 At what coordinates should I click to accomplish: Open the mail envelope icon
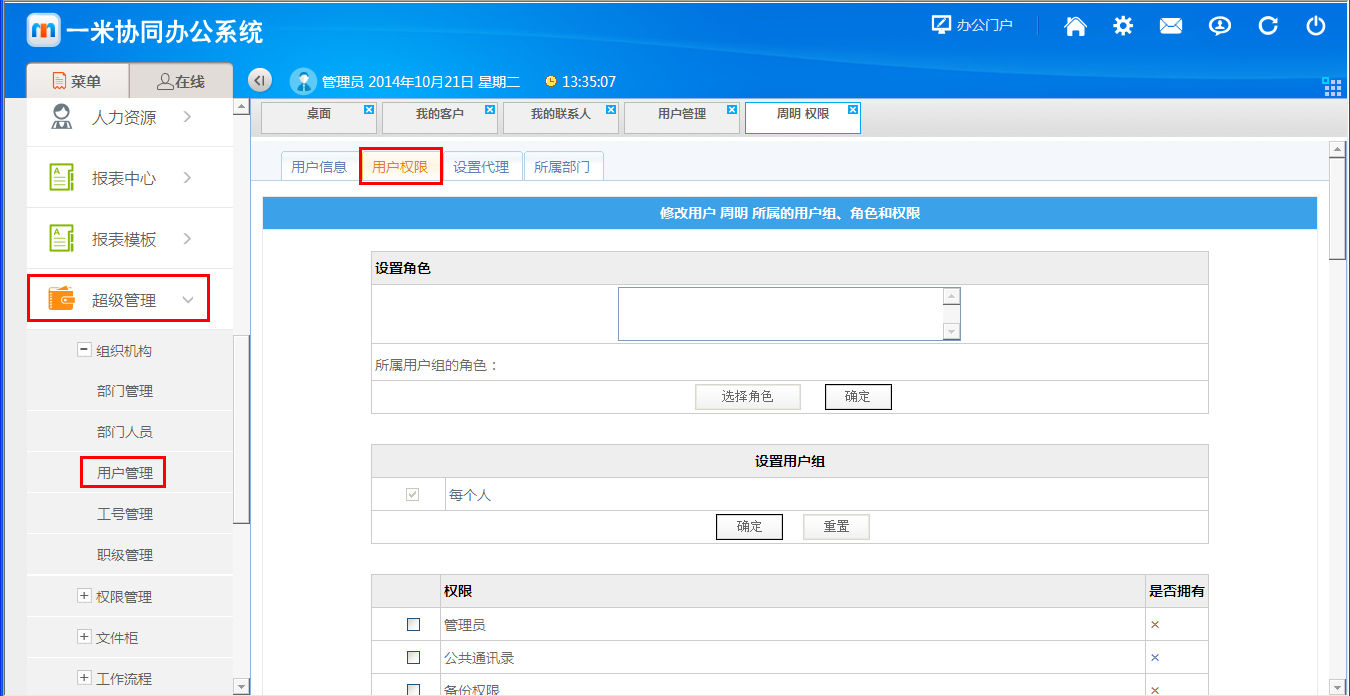[x=1171, y=26]
